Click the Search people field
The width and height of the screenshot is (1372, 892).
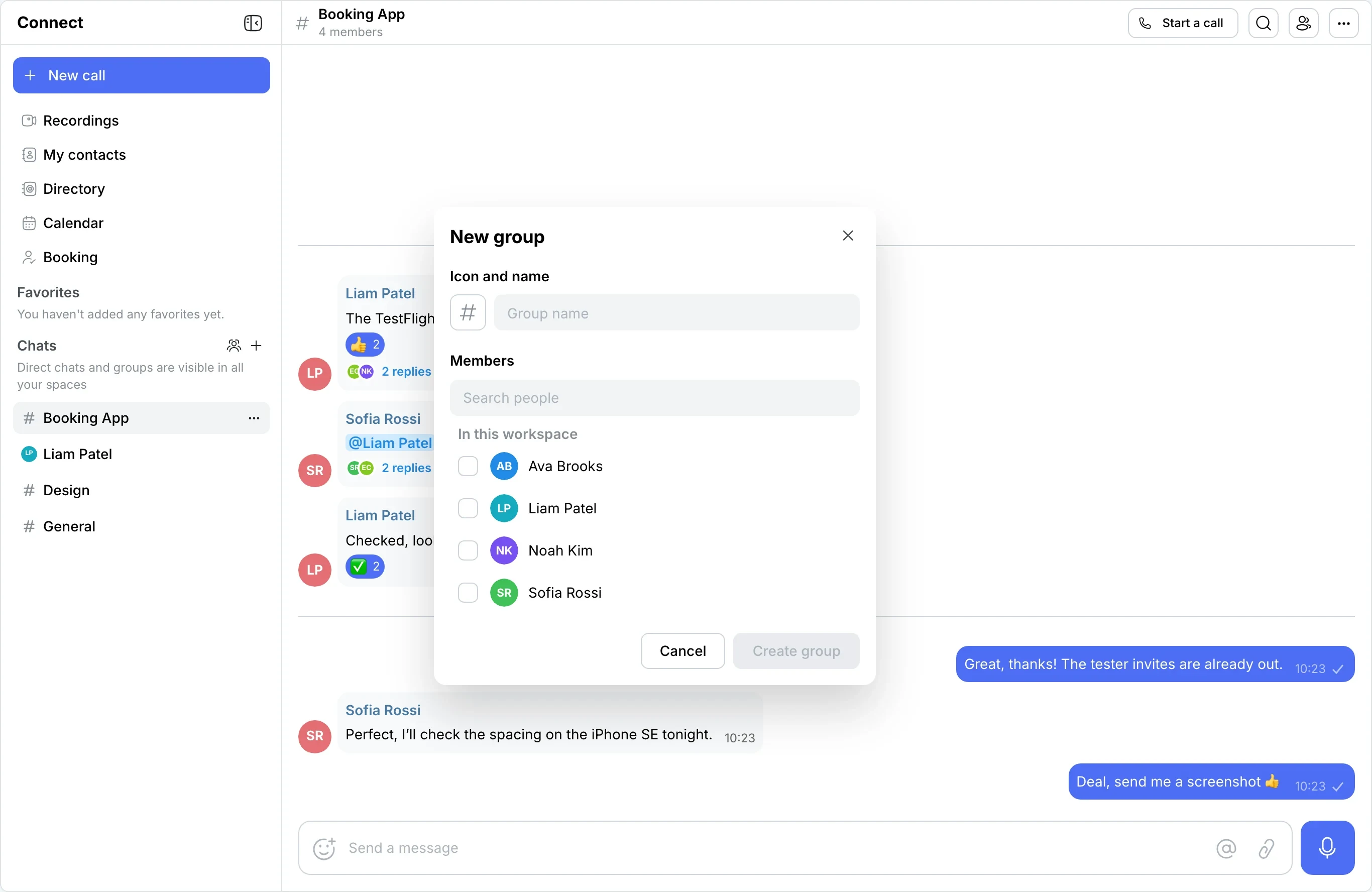[x=654, y=397]
